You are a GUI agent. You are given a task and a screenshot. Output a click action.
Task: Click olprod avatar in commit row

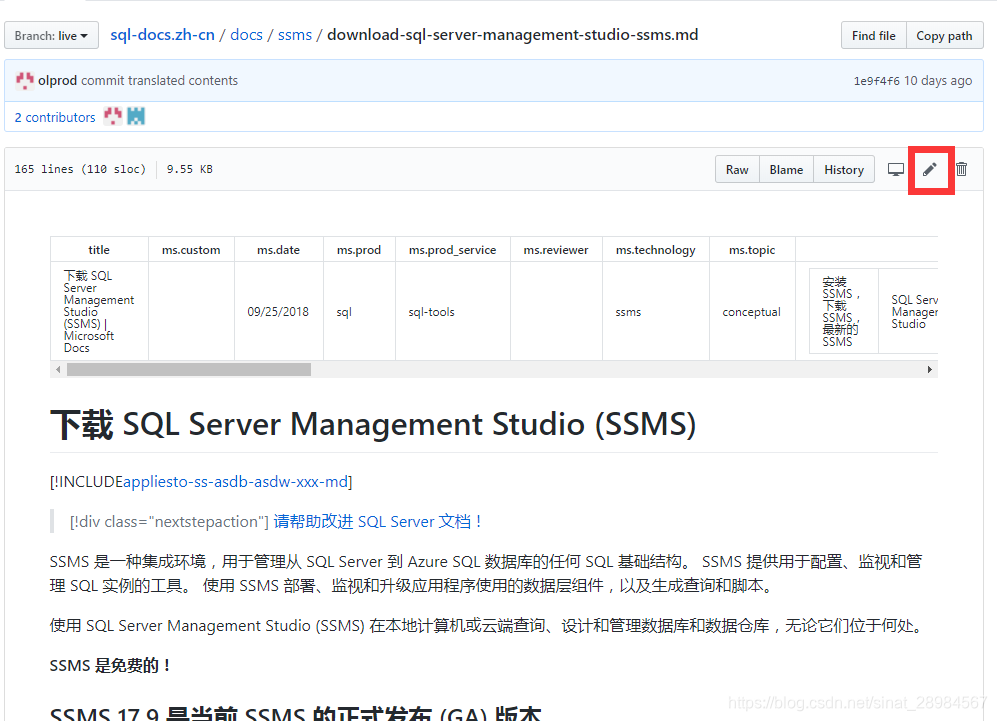click(x=25, y=81)
